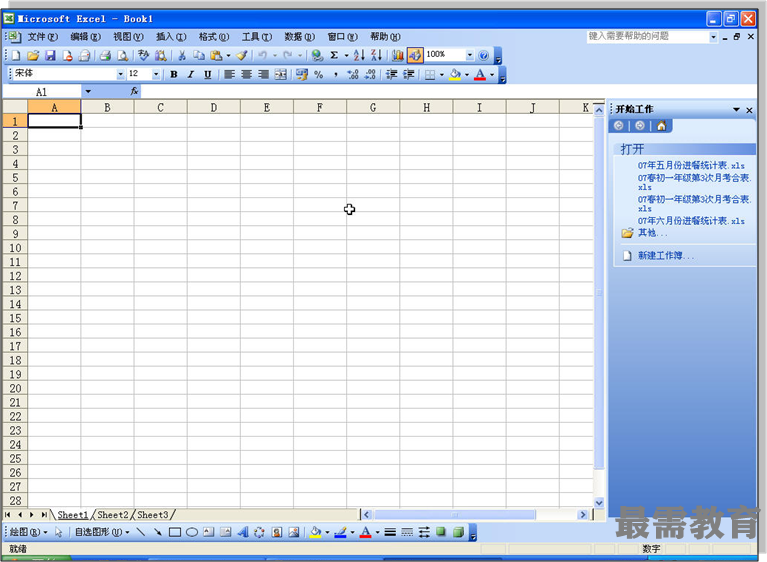Click the 其他... link in task pane
This screenshot has height=562, width=767.
coord(652,233)
